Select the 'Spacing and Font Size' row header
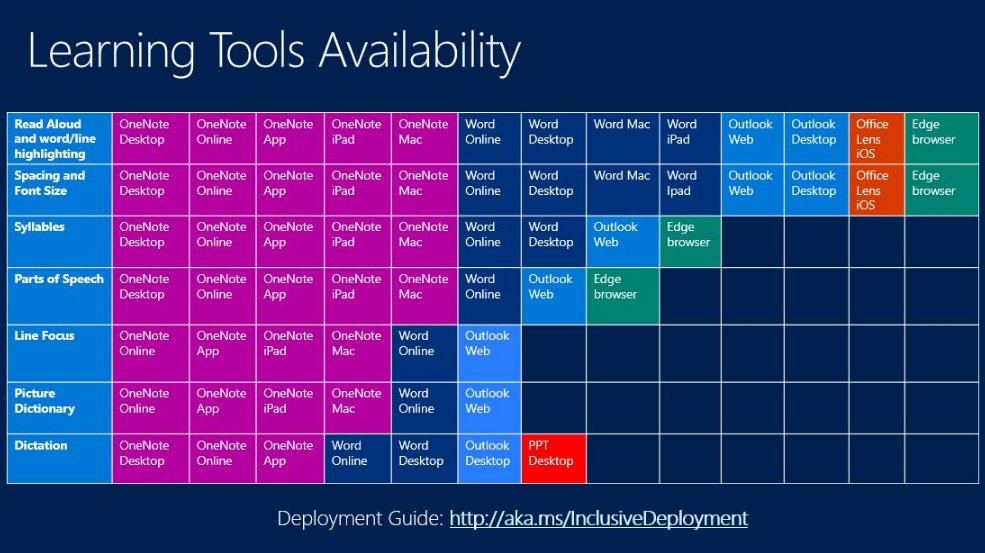 click(60, 190)
